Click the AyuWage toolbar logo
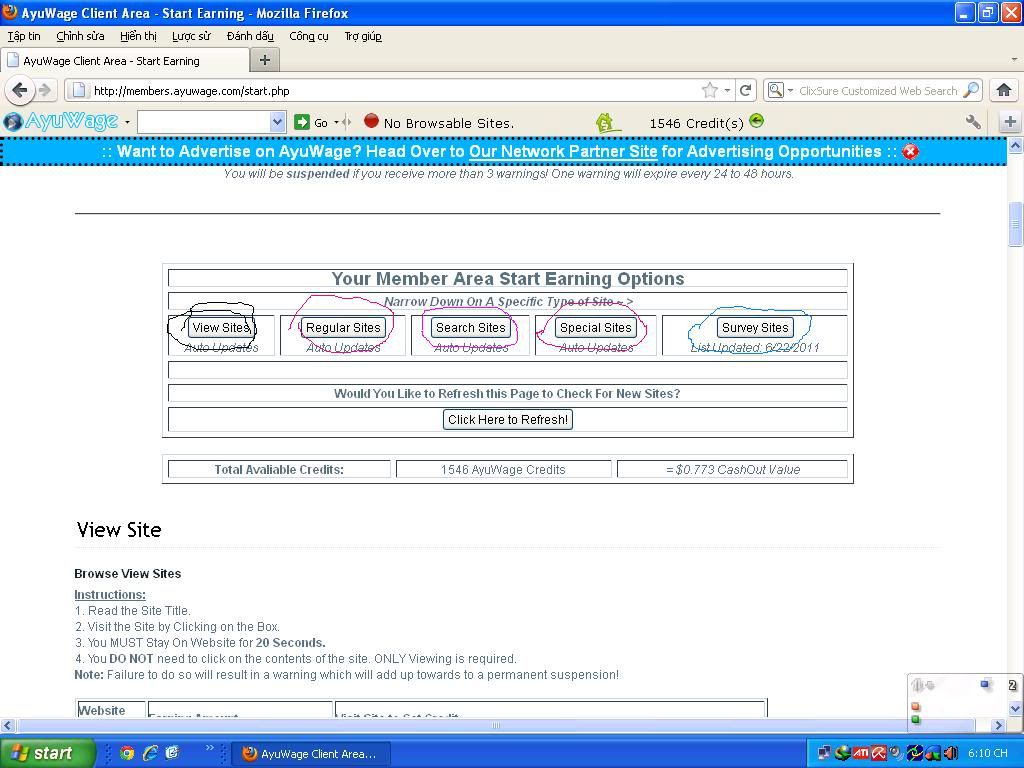This screenshot has width=1024, height=768. pos(61,121)
